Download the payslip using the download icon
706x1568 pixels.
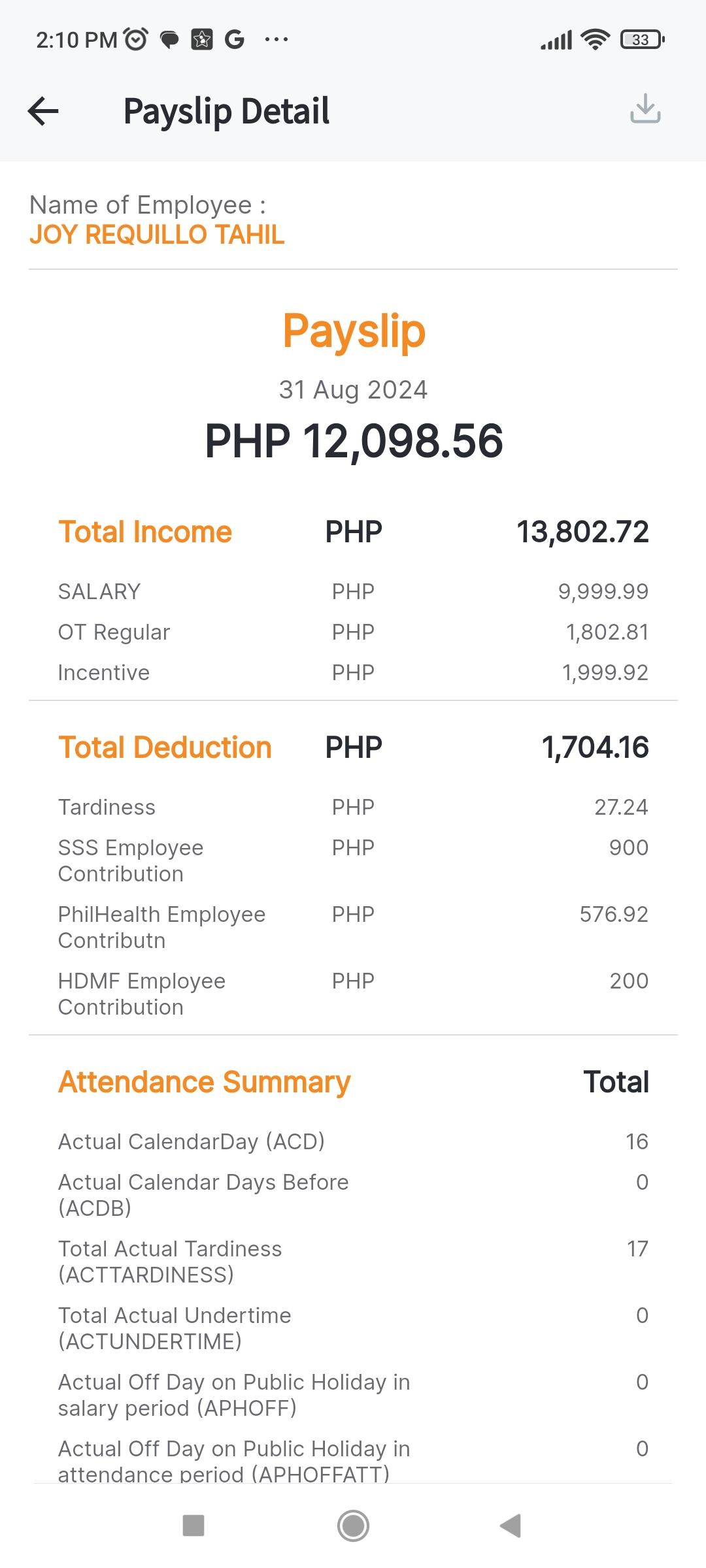tap(645, 108)
